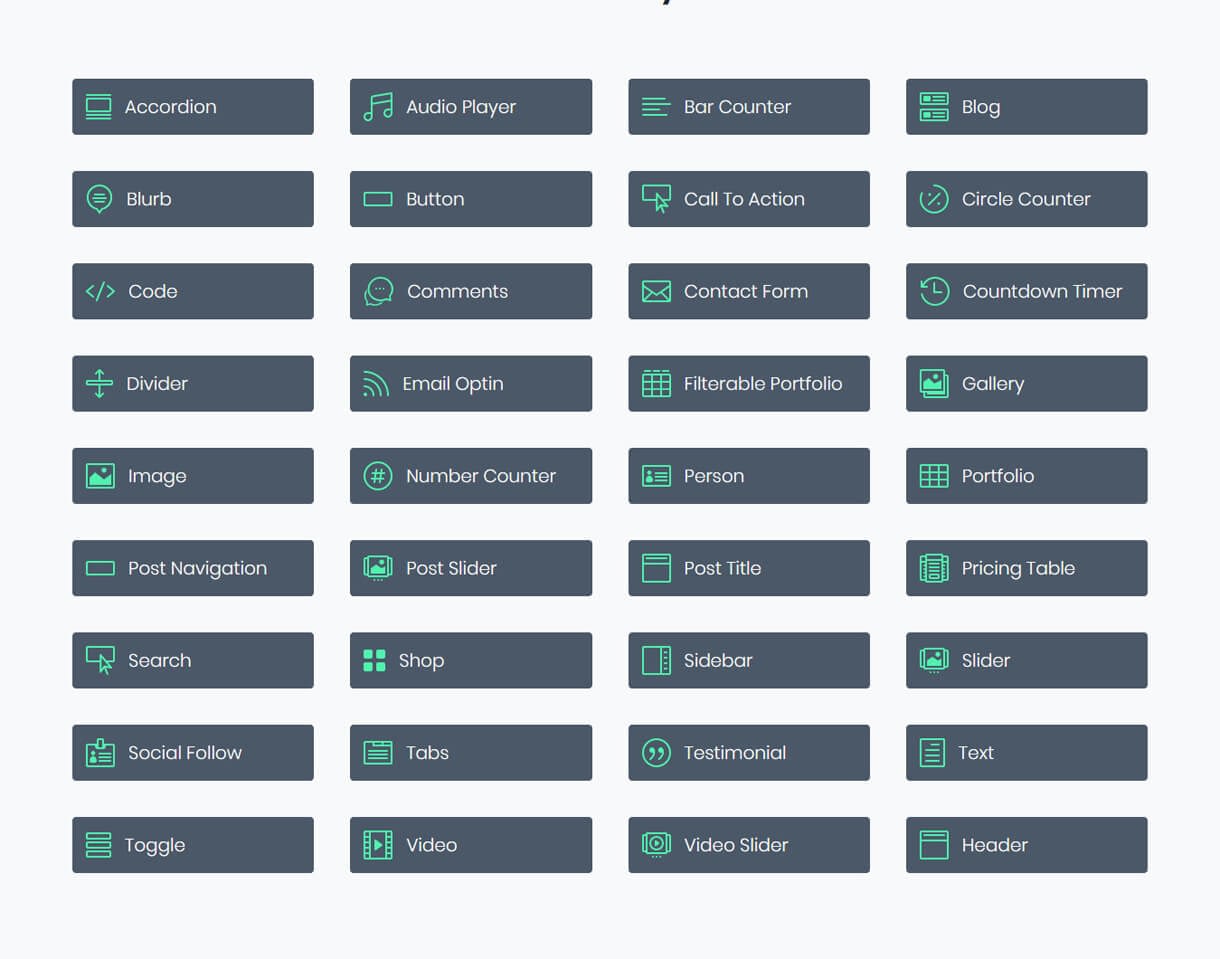Click the Number Counter hash icon
This screenshot has height=959, width=1220.
pos(378,476)
